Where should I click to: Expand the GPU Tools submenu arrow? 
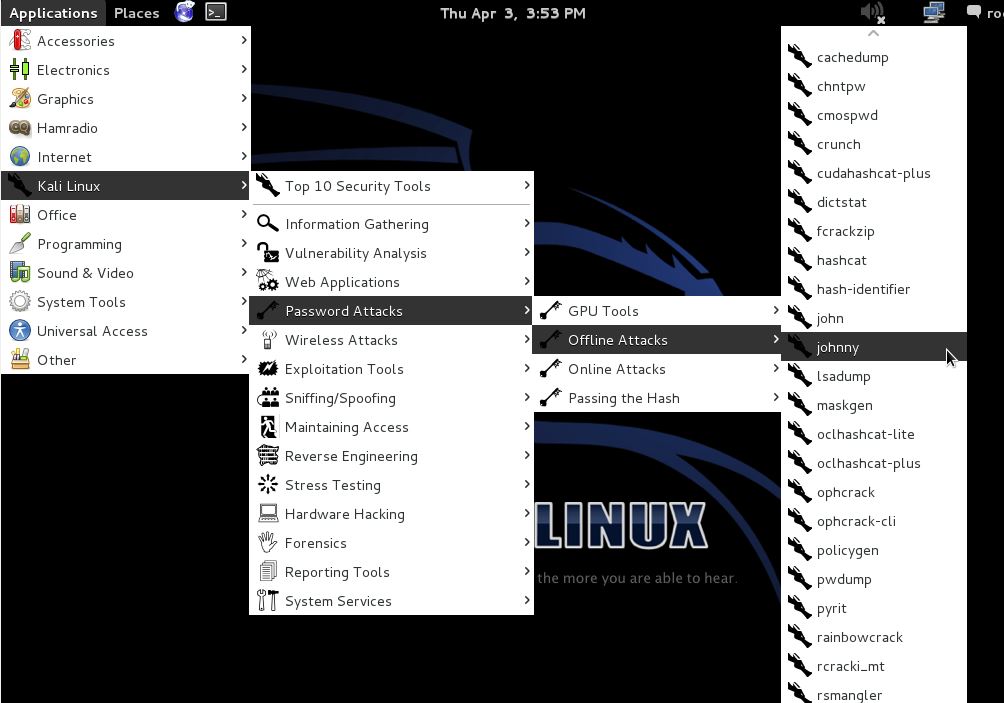click(x=775, y=311)
